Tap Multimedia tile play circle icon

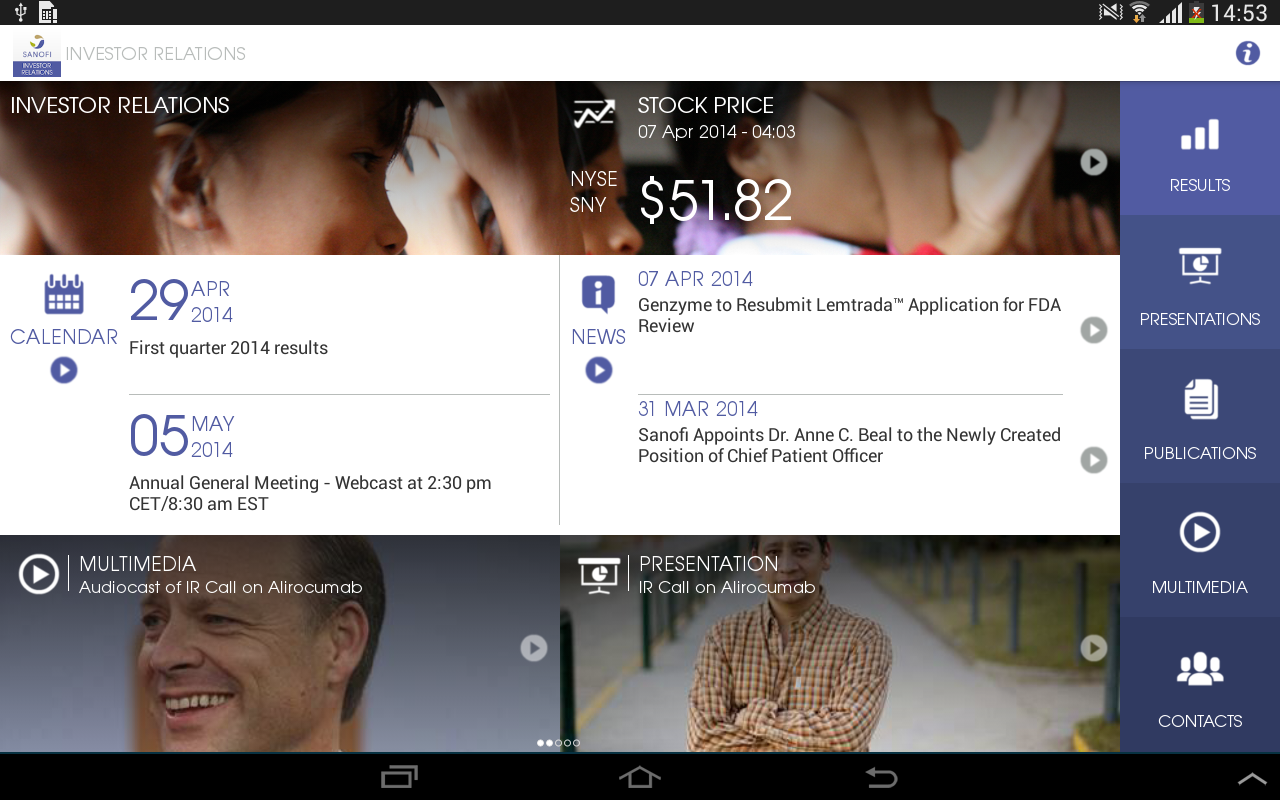click(39, 574)
